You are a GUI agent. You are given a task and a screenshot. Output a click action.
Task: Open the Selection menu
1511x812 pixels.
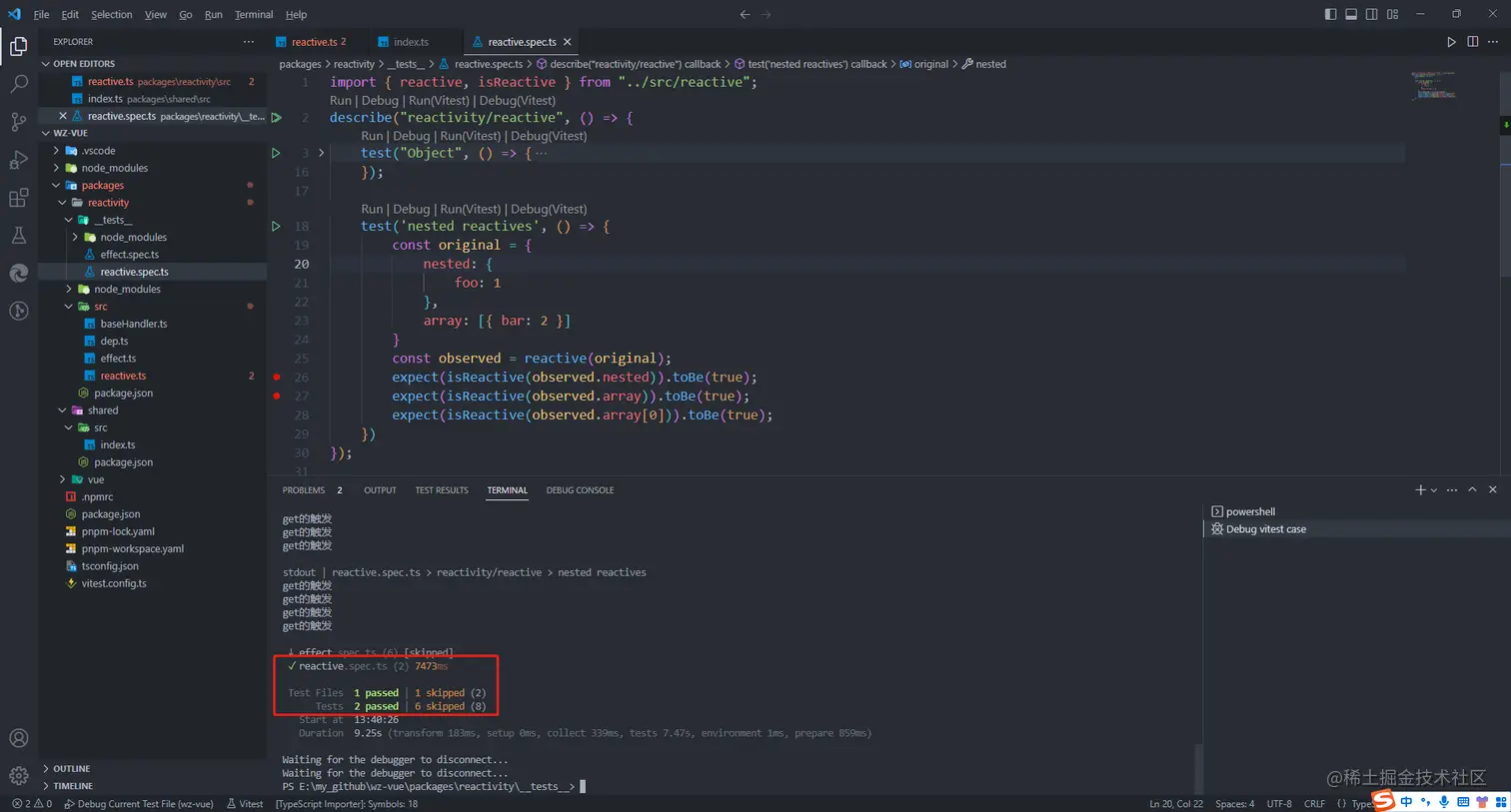[x=111, y=15]
